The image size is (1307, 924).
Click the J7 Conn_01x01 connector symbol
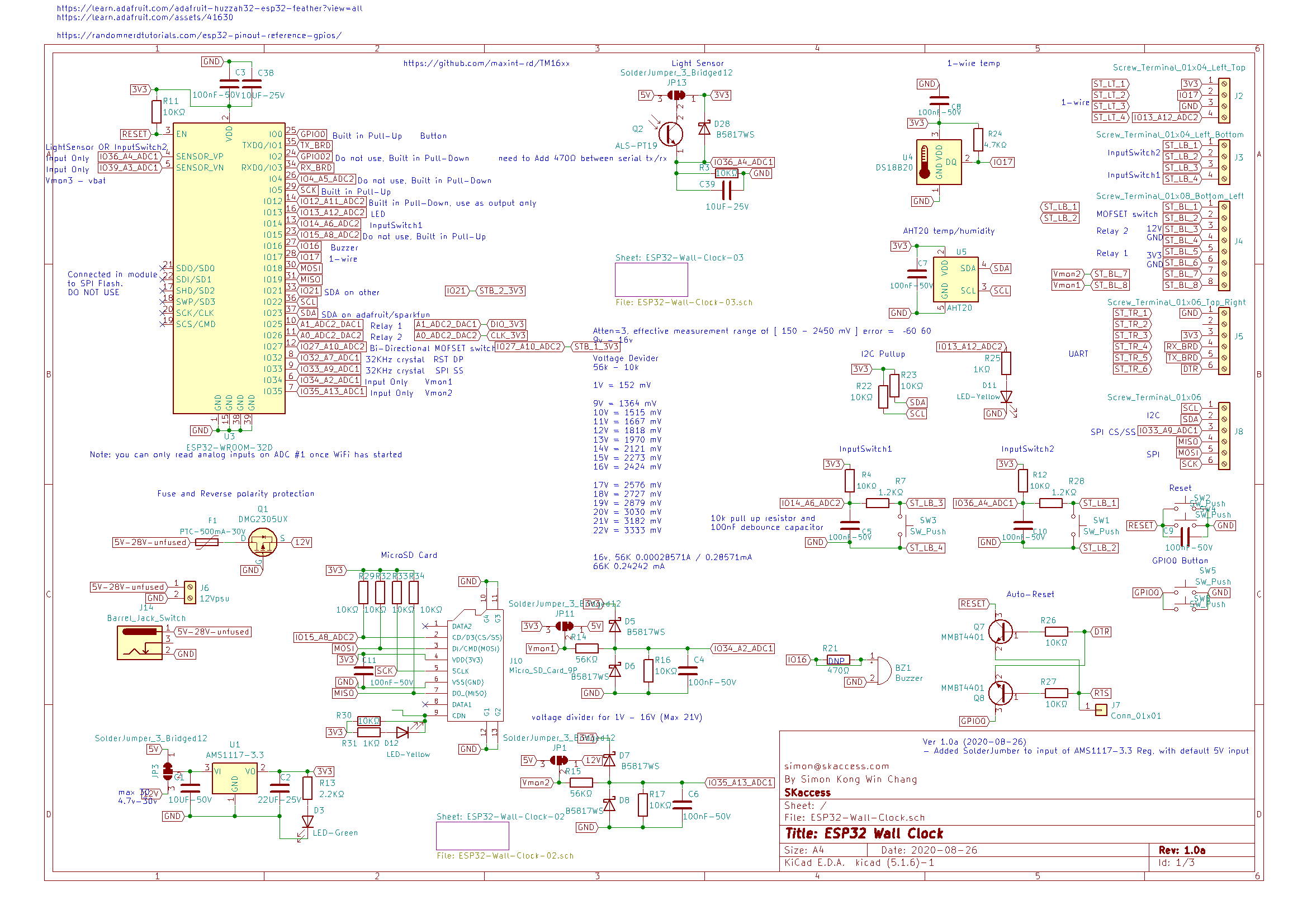click(x=1101, y=710)
